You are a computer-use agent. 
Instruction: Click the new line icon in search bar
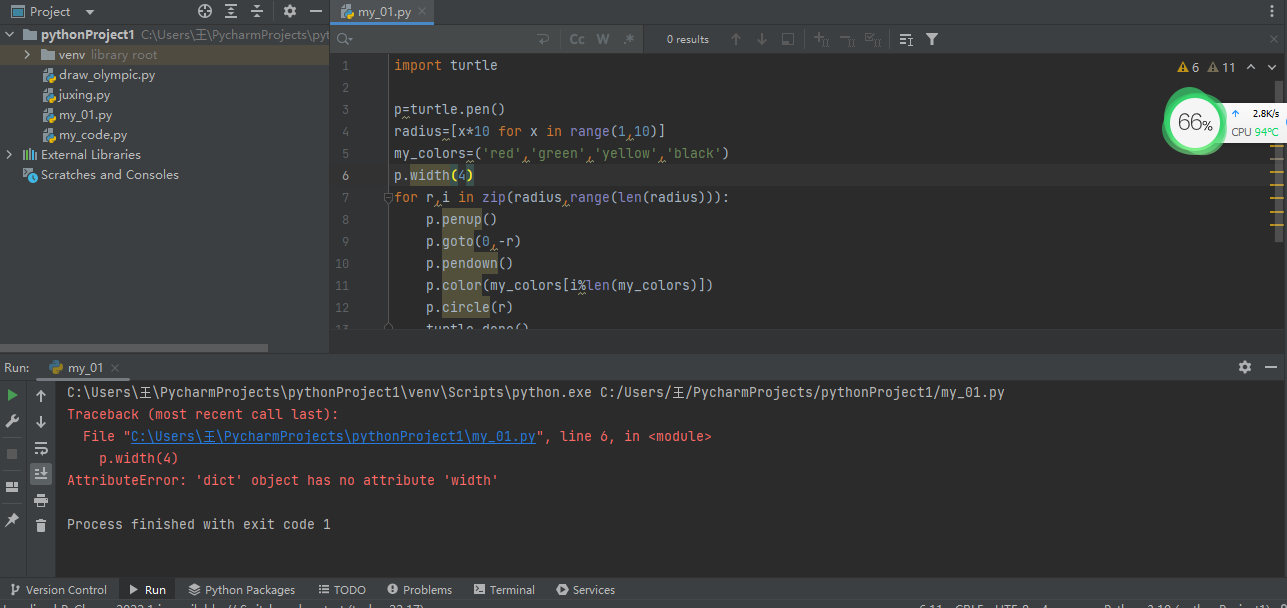(544, 39)
